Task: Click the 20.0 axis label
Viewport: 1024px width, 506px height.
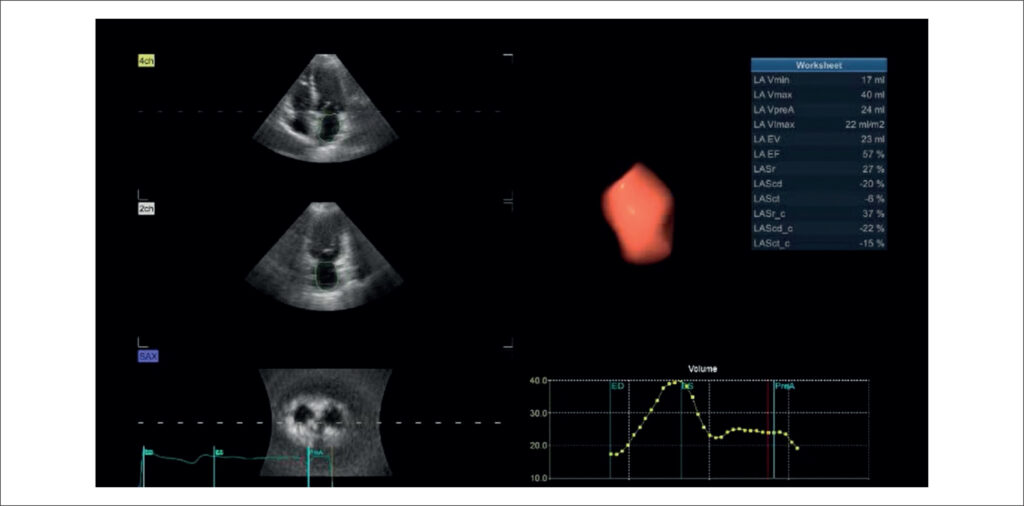Action: point(538,445)
